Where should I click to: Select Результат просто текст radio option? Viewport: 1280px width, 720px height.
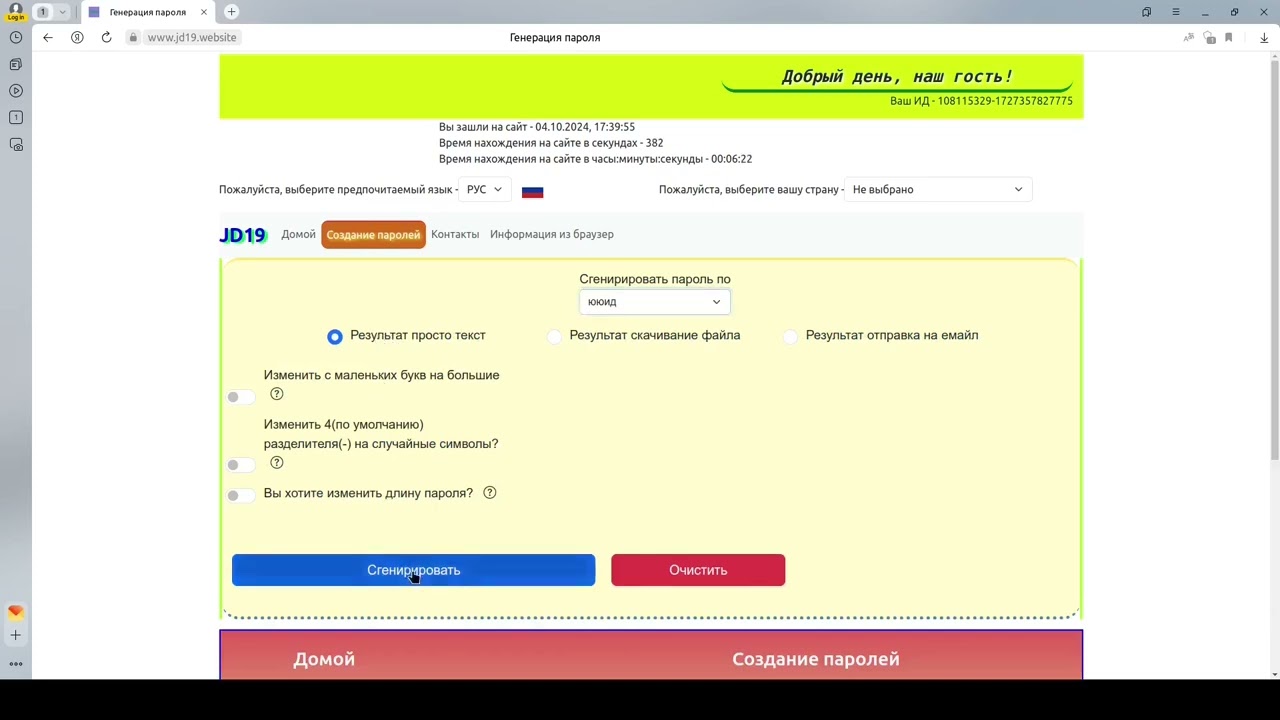tap(335, 336)
